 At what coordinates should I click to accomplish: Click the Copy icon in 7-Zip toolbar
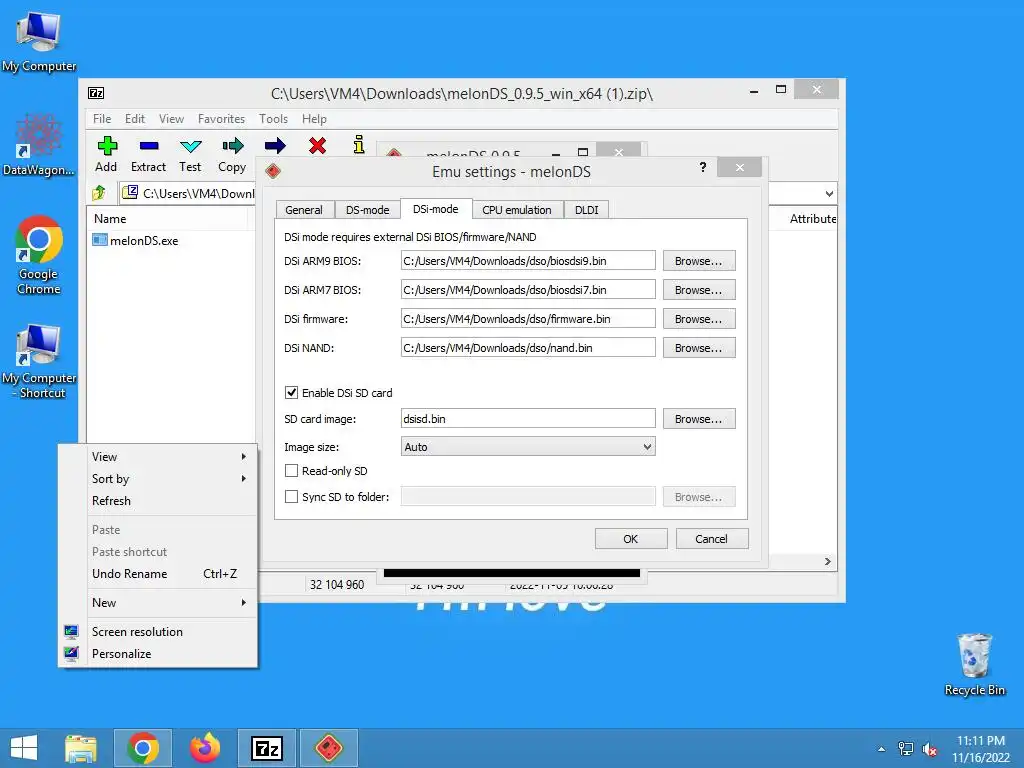coord(232,146)
